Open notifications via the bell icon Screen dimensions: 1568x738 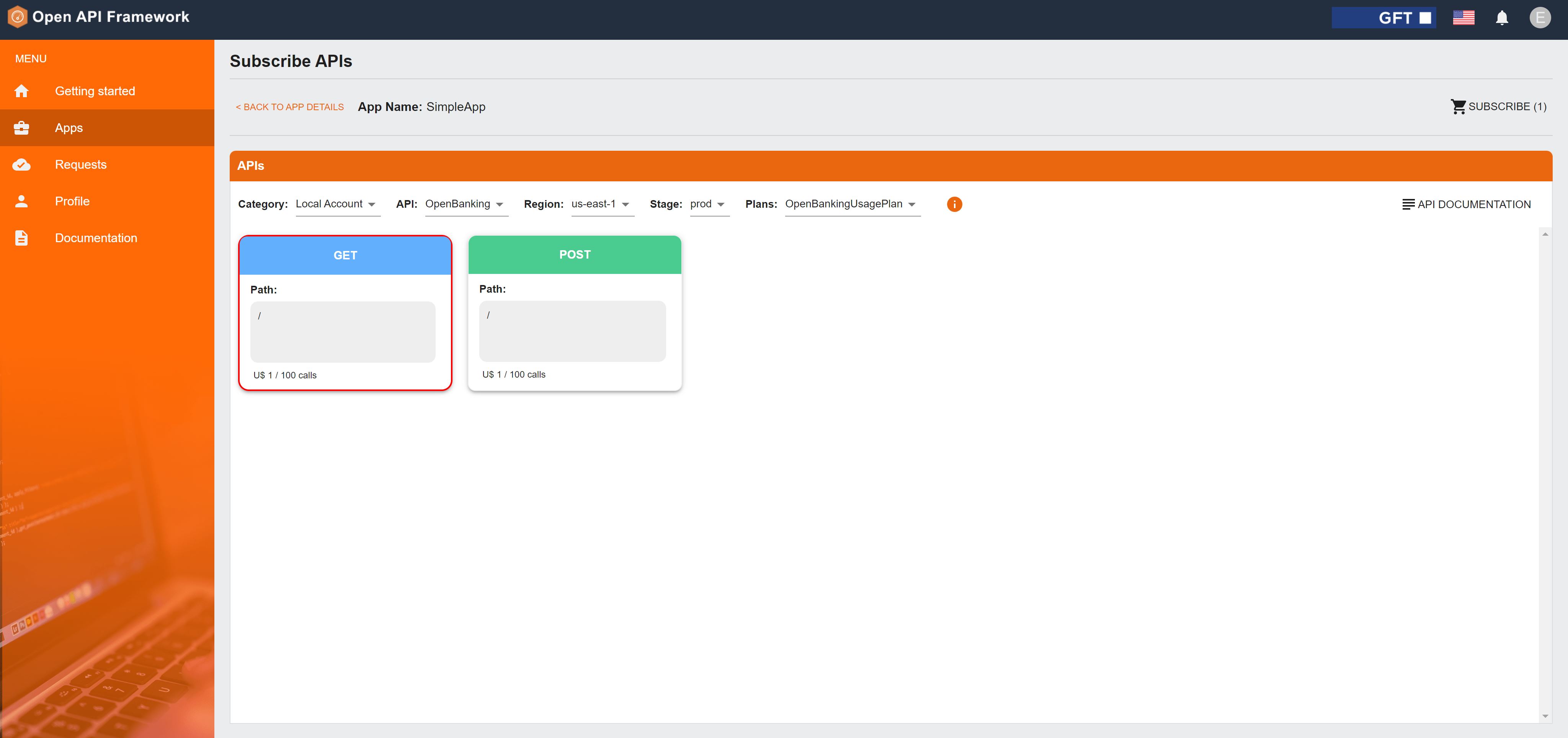[x=1502, y=18]
